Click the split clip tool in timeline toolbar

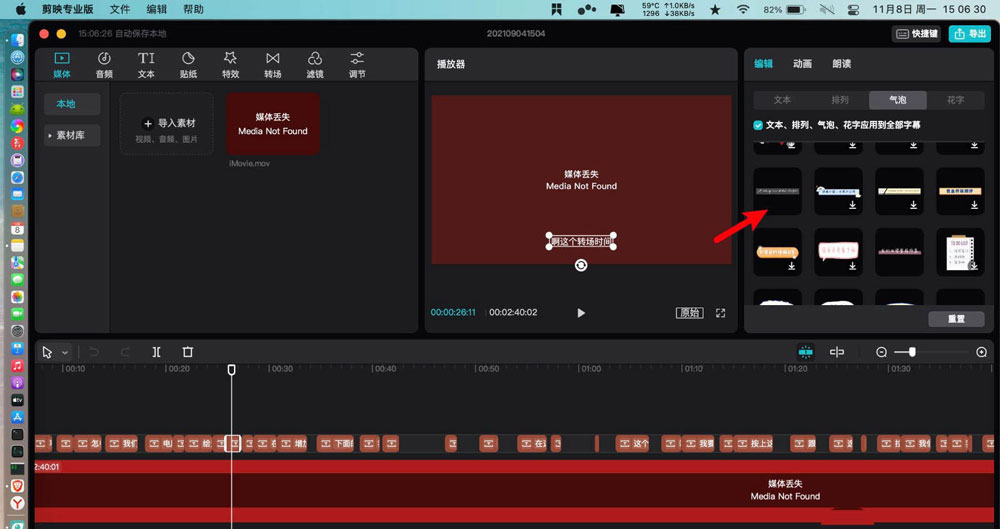point(156,352)
